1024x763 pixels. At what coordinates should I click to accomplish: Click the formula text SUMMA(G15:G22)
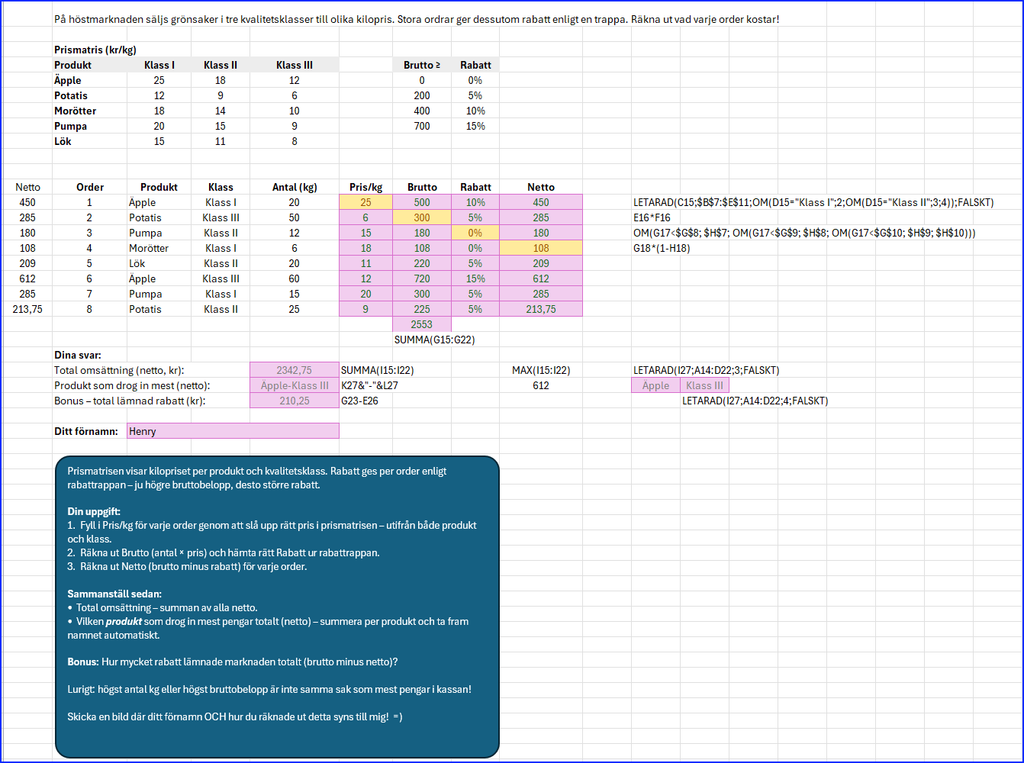coord(434,340)
